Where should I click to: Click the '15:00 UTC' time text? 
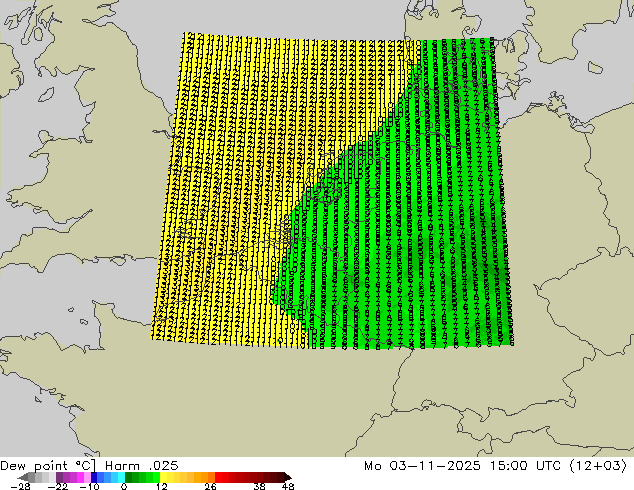(525, 466)
